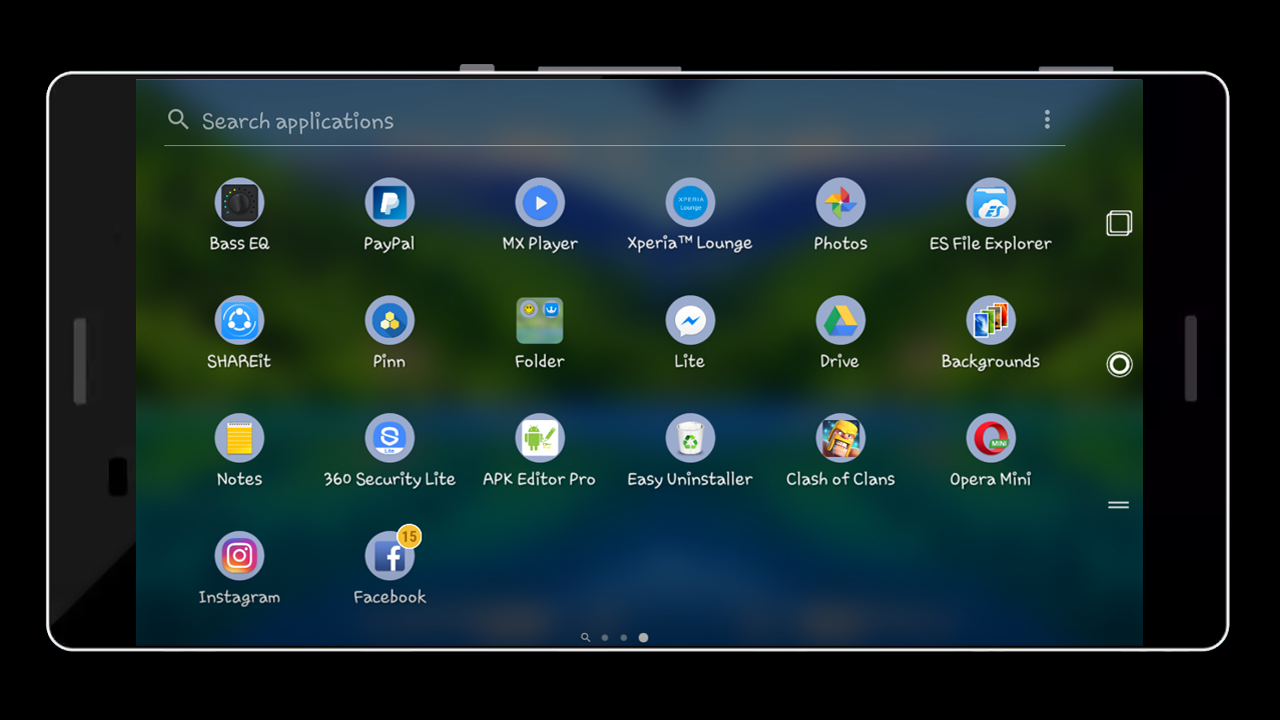Focus the Search applications field
1280x720 pixels.
click(x=614, y=120)
